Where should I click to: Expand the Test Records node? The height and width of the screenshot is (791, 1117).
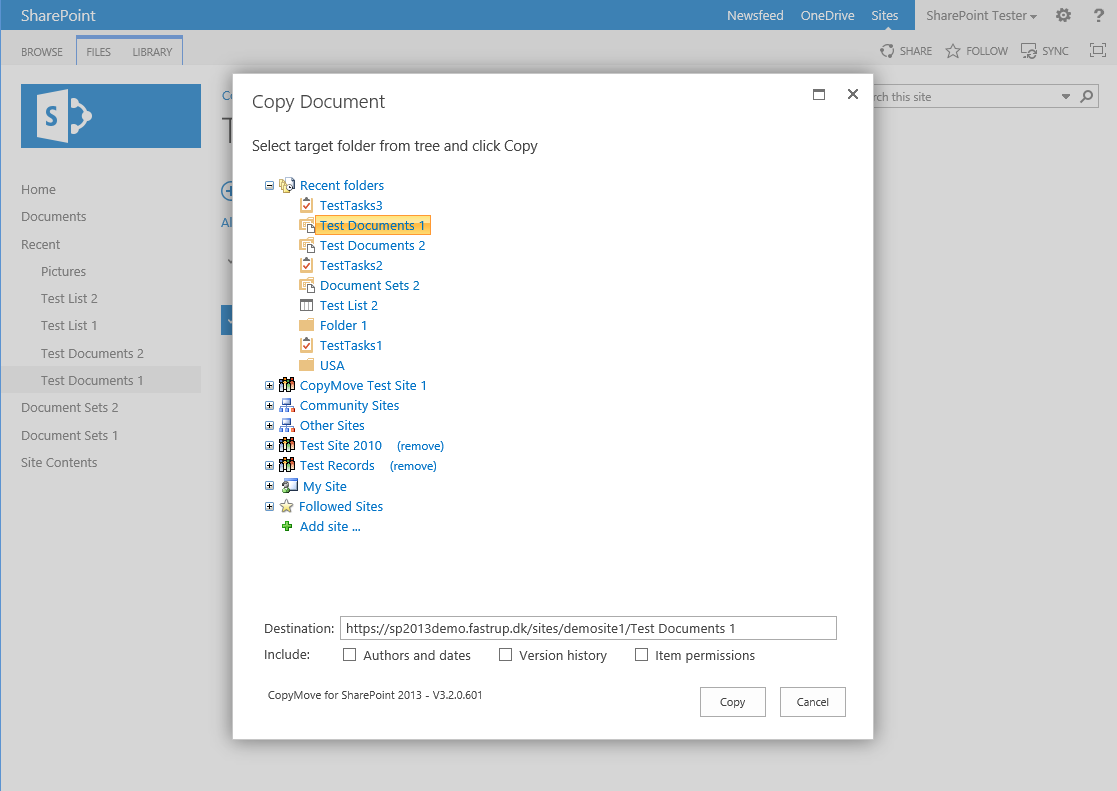tap(269, 465)
